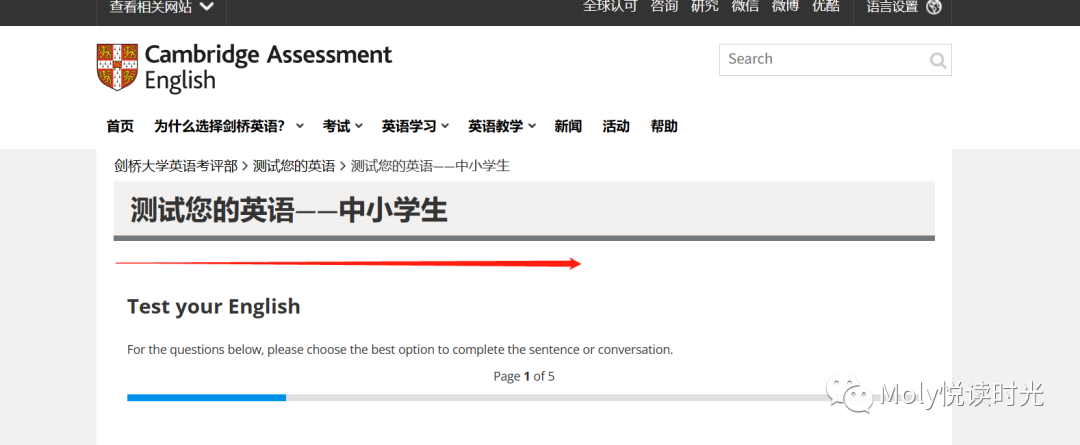Click the 剑桥大学英语考评部 breadcrumb link
This screenshot has height=445, width=1080.
176,166
